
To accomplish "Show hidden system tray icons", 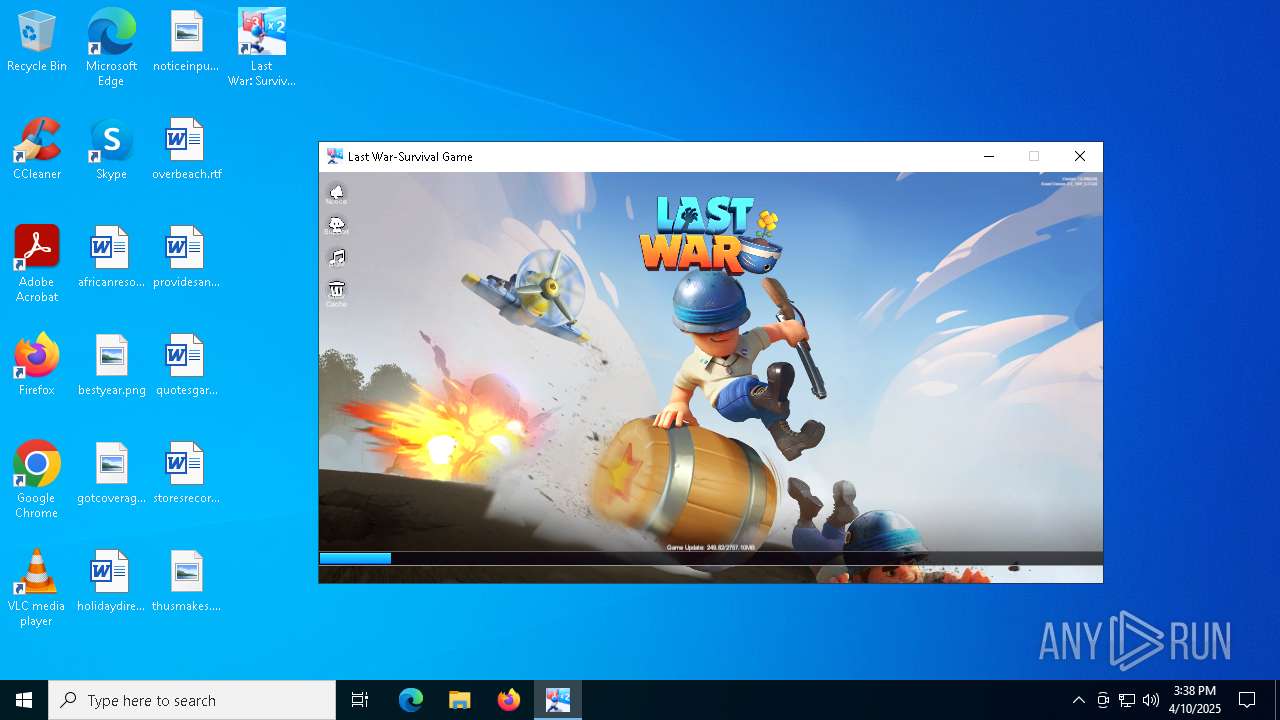I will [1078, 700].
